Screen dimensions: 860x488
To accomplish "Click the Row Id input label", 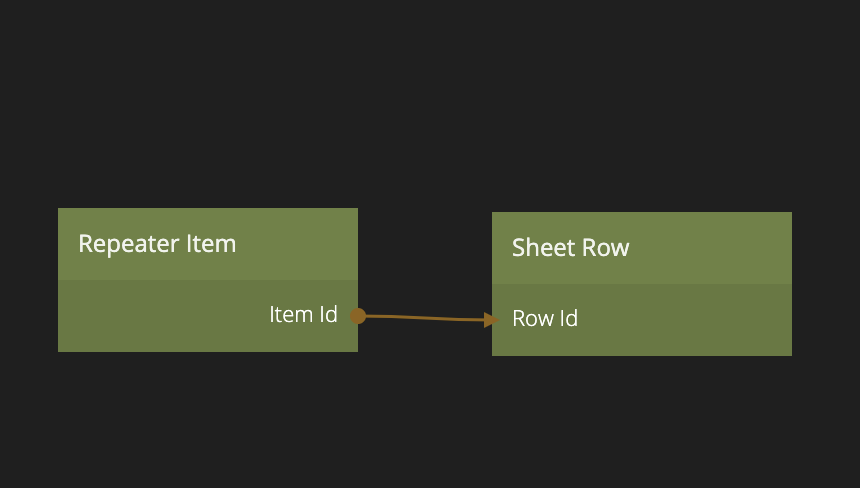I will point(545,319).
